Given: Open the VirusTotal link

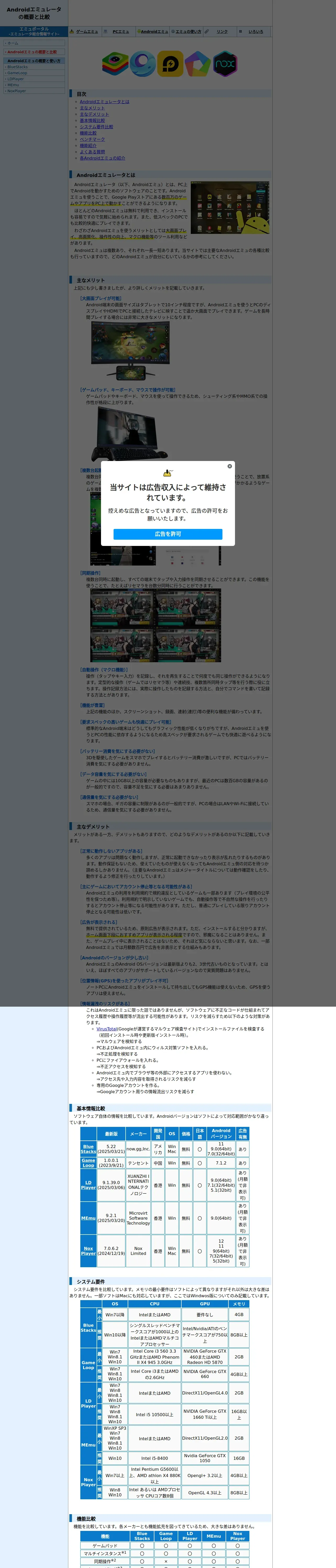Looking at the screenshot, I should point(107,1029).
